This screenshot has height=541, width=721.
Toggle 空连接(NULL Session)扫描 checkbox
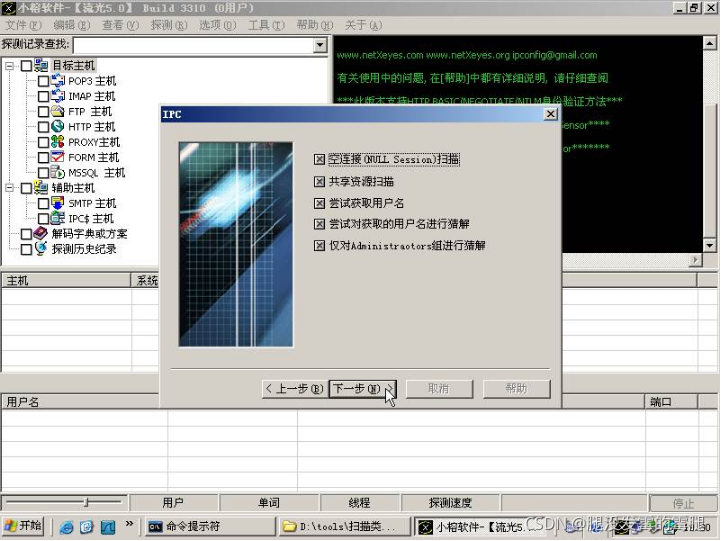[319, 159]
